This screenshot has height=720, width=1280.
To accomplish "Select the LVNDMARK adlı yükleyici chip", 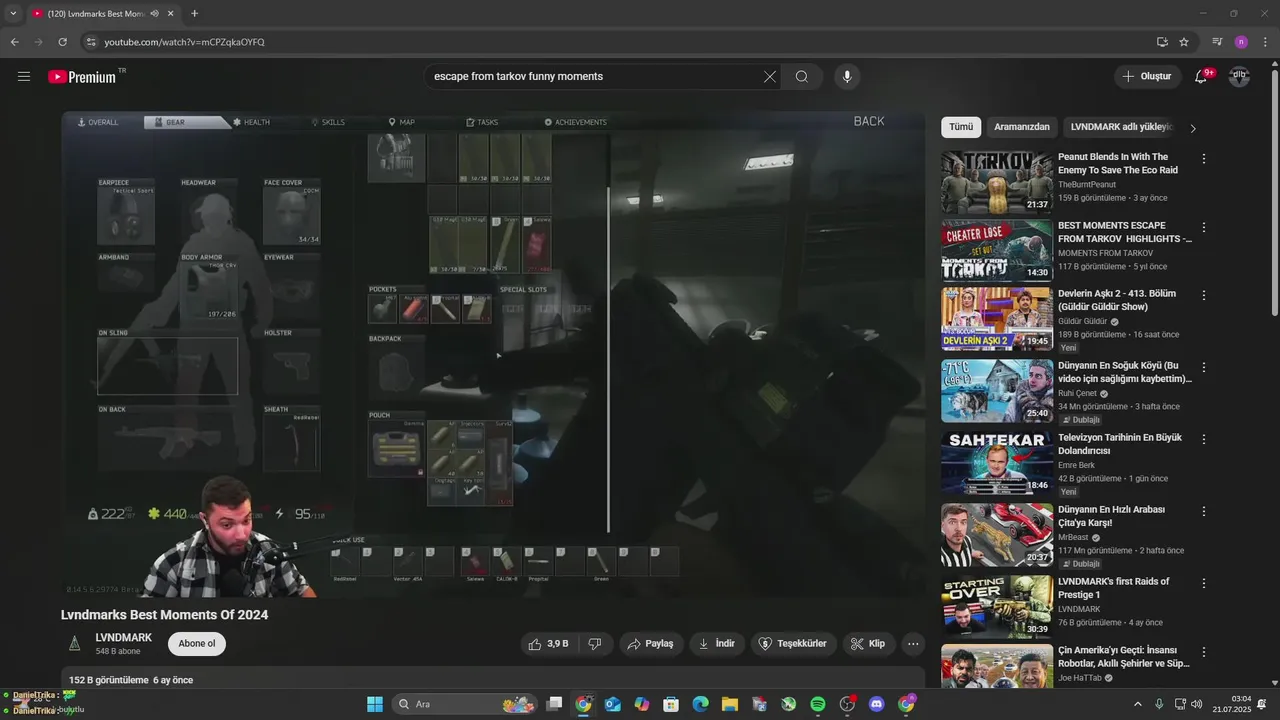I will pyautogui.click(x=1120, y=127).
